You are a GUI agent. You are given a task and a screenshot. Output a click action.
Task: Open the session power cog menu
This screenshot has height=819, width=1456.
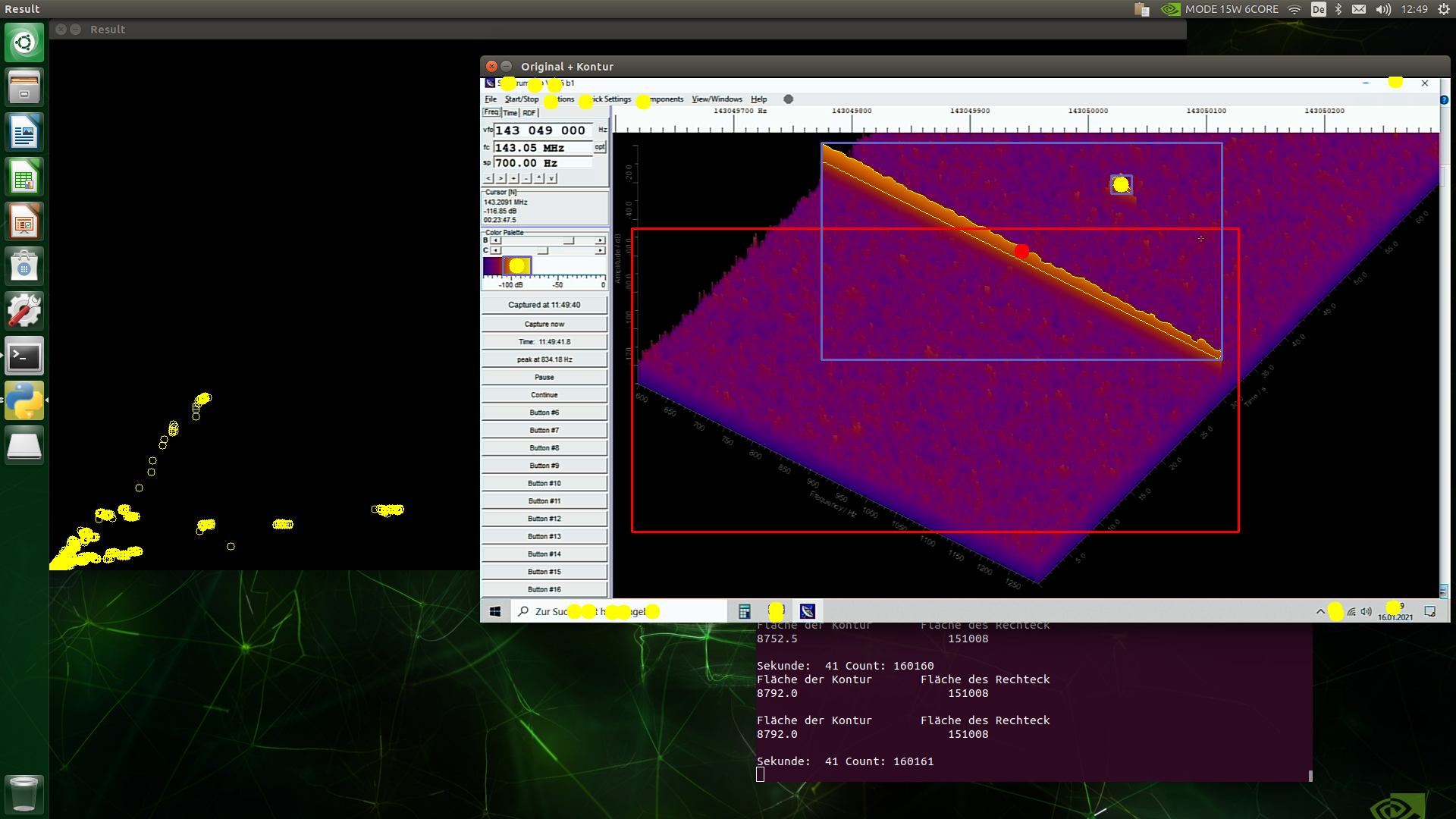click(x=1443, y=9)
